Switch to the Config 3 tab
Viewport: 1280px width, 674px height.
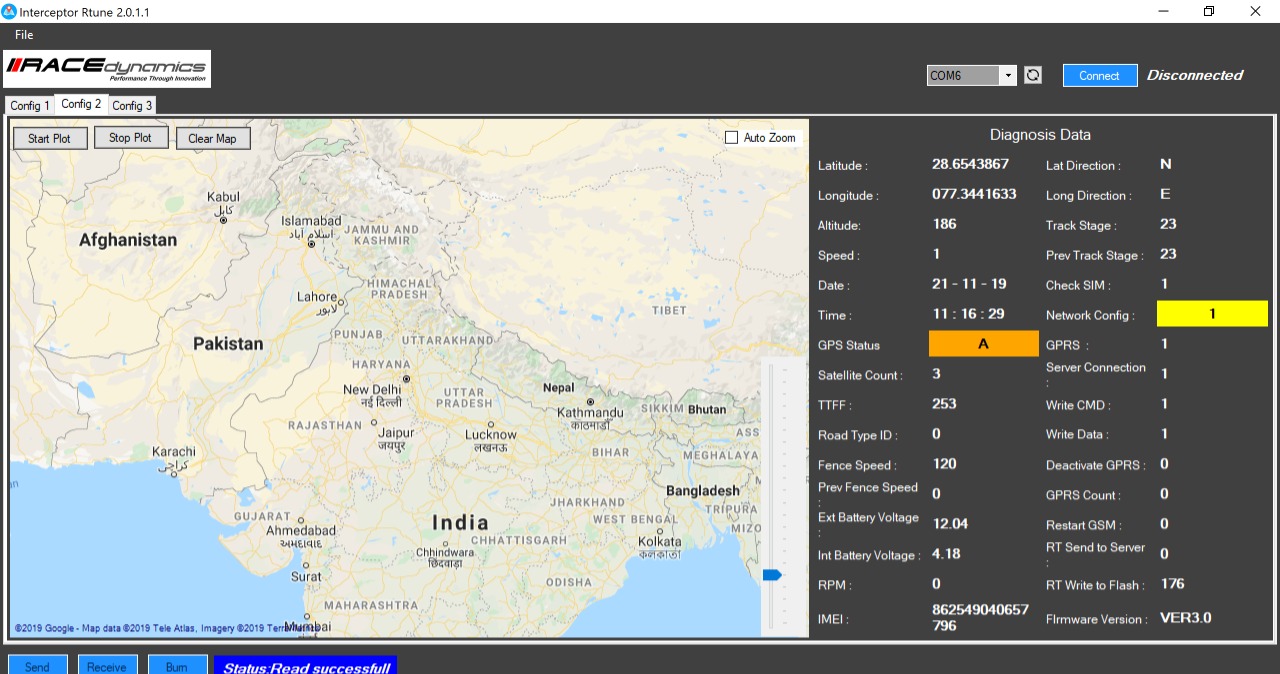click(132, 105)
